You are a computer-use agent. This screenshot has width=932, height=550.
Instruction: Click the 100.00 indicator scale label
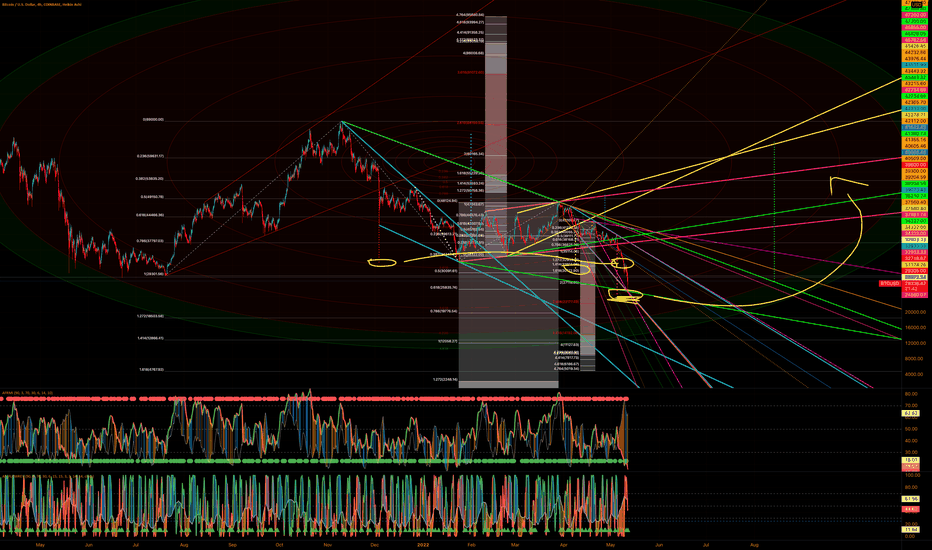[x=912, y=475]
